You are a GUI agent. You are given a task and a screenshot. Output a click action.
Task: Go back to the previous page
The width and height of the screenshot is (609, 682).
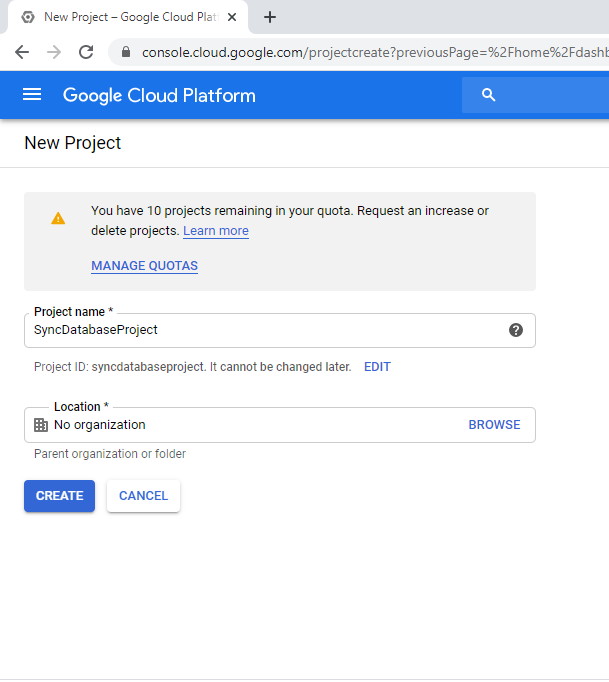click(22, 52)
